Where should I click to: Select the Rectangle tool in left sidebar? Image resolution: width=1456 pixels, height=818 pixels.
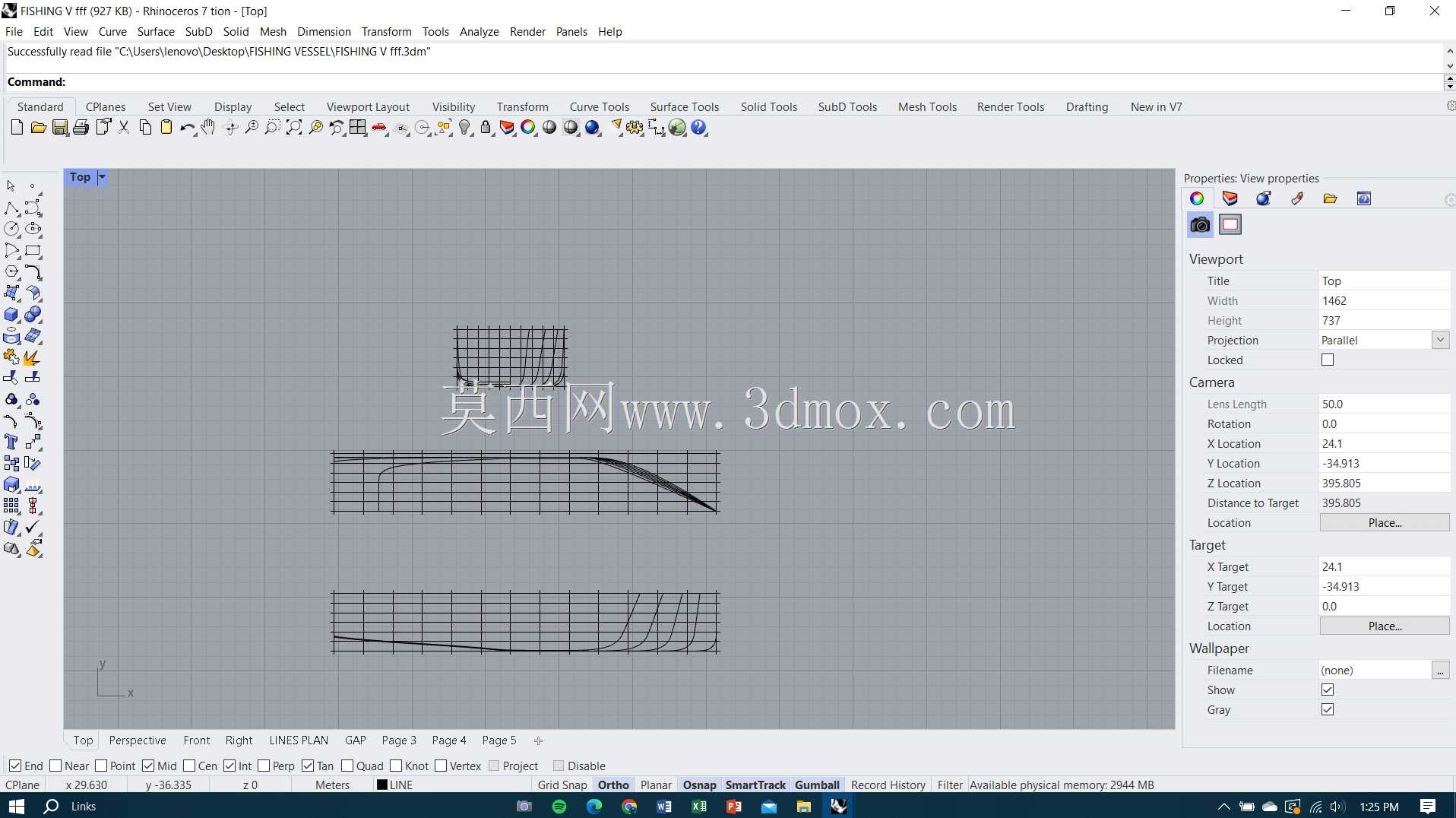pos(33,251)
